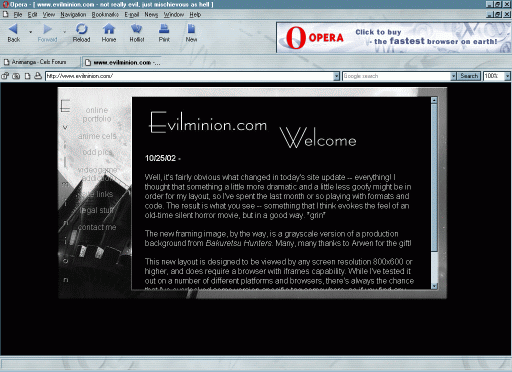Screen dimensions: 512x372
Task: Open the contact me link
Action: click(x=97, y=227)
